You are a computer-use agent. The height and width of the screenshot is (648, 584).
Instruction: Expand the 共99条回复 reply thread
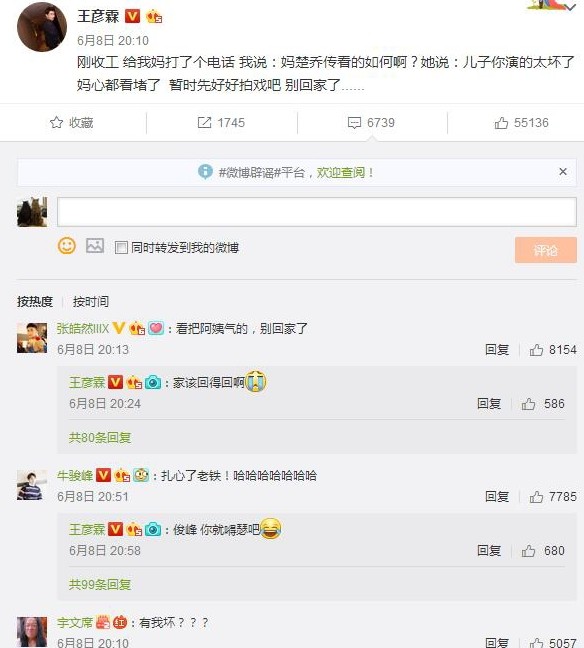pos(100,584)
